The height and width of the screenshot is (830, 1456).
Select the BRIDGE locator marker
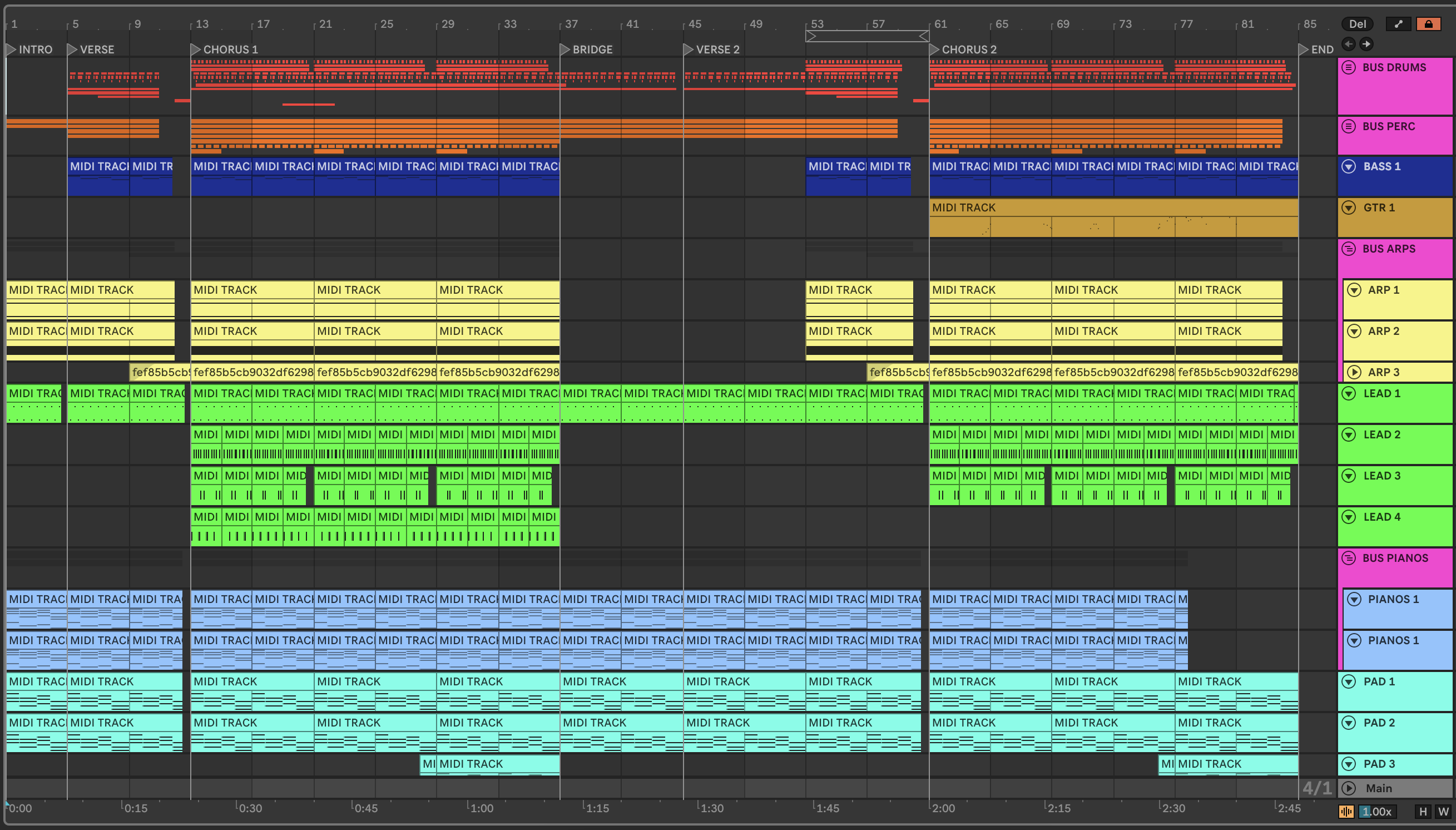[564, 50]
